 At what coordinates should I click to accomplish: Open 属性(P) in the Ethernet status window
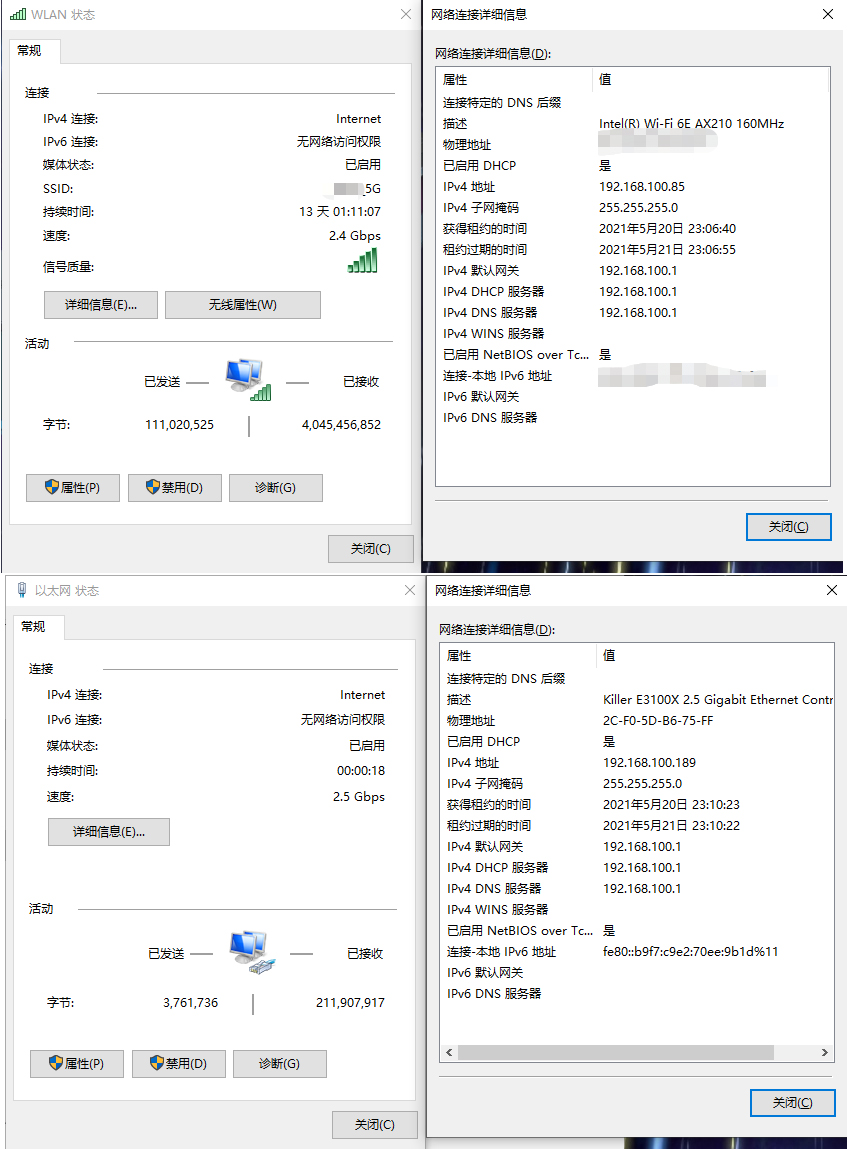point(77,1063)
